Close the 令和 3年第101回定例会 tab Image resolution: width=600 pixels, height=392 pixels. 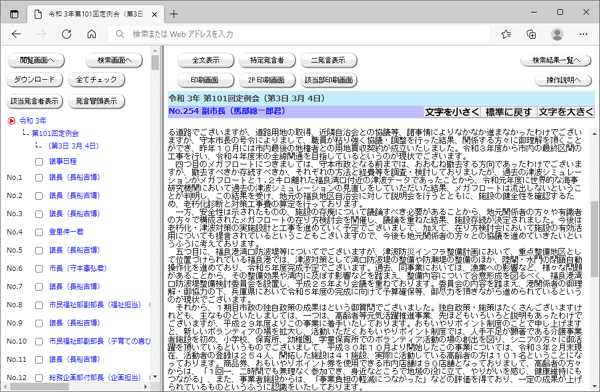[x=155, y=15]
